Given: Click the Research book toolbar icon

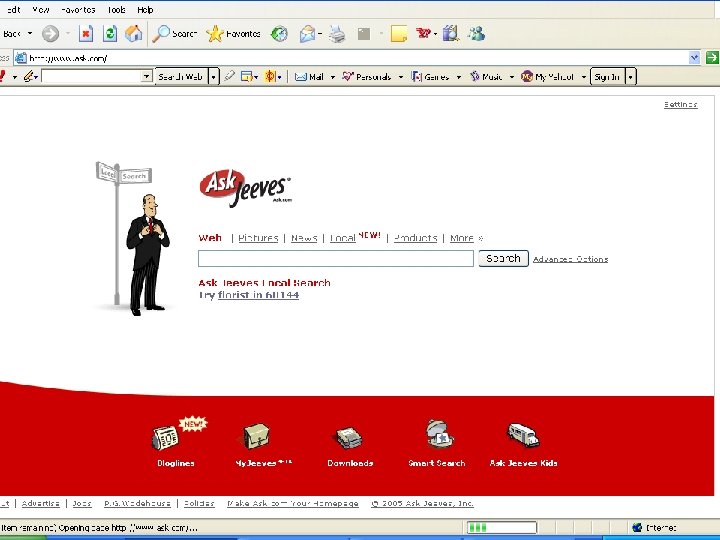Looking at the screenshot, I should (451, 34).
